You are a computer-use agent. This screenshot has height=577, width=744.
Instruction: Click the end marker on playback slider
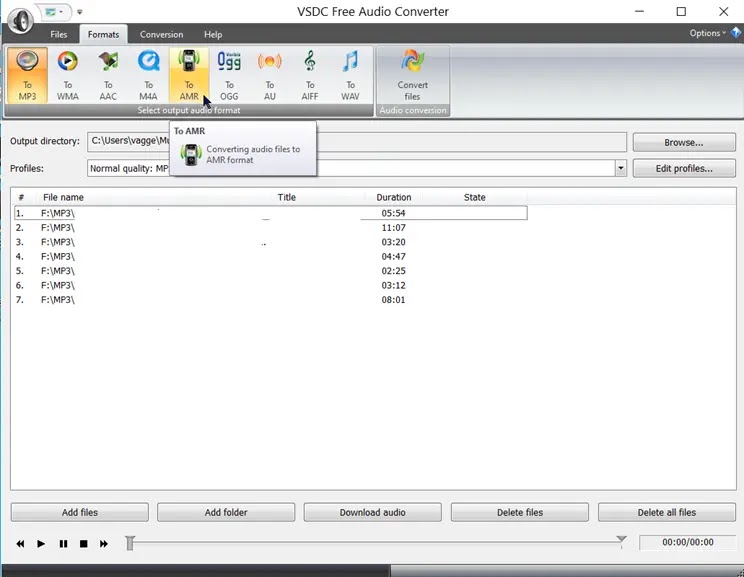(x=621, y=540)
